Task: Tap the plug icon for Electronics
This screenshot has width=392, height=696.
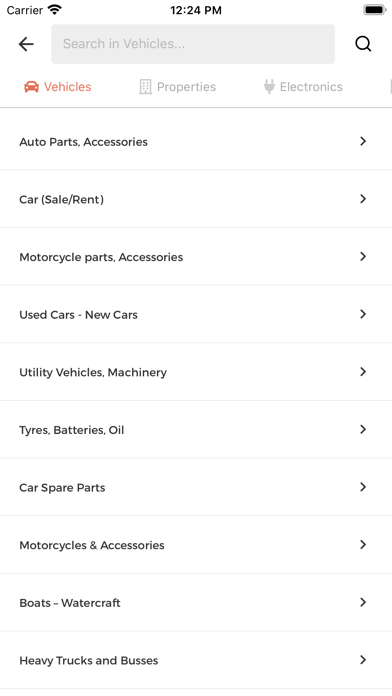Action: point(269,87)
